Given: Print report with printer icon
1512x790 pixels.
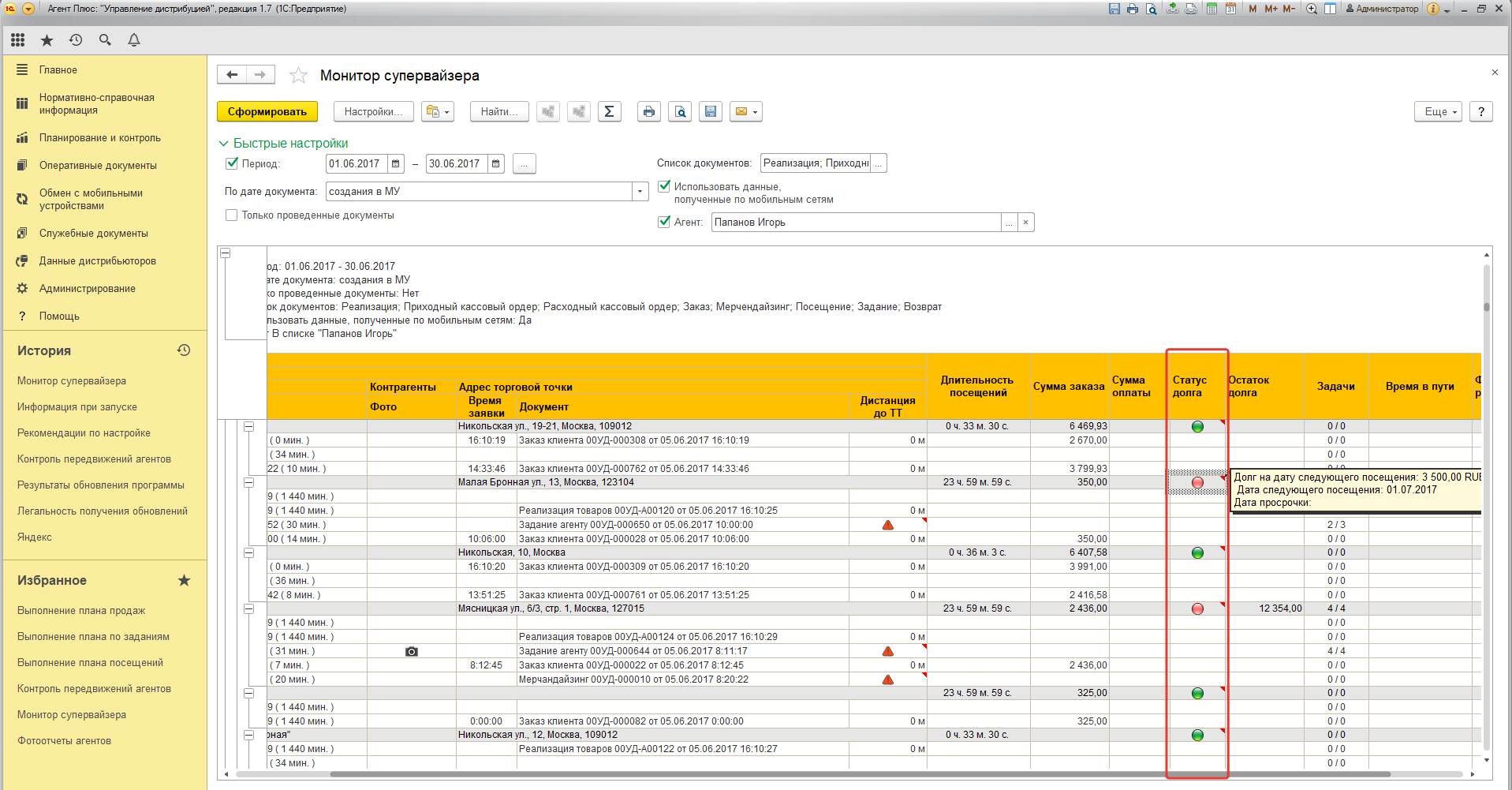Looking at the screenshot, I should click(x=648, y=112).
